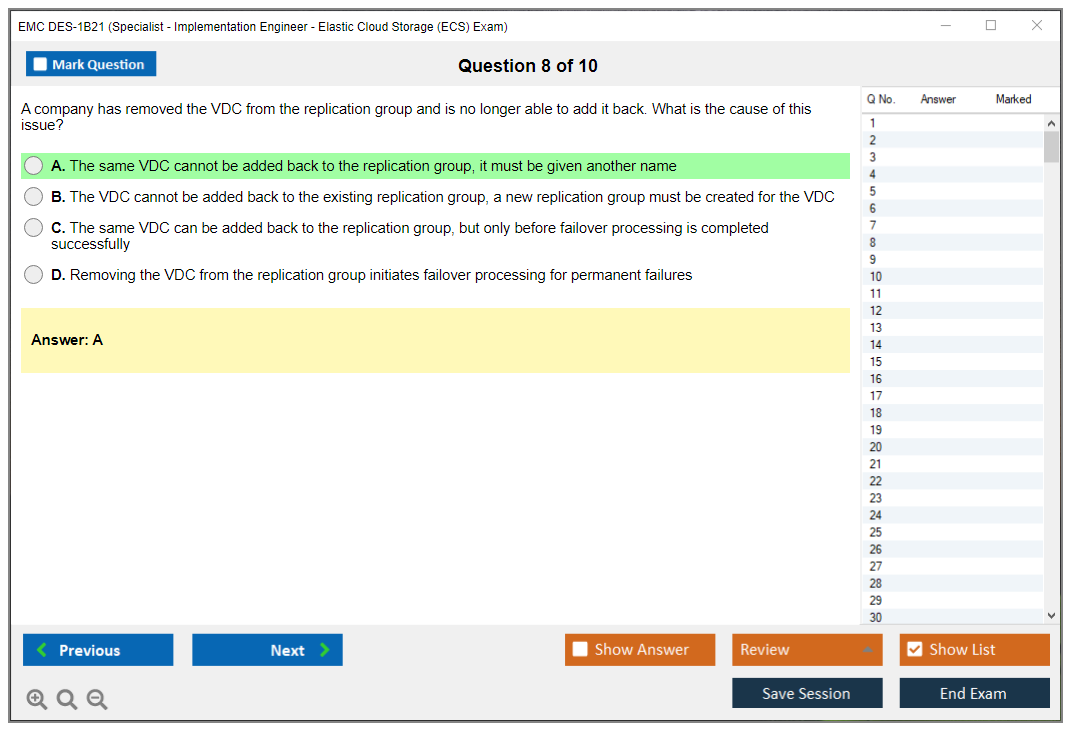Go to the Next question
The height and width of the screenshot is (735, 1075).
tap(267, 650)
